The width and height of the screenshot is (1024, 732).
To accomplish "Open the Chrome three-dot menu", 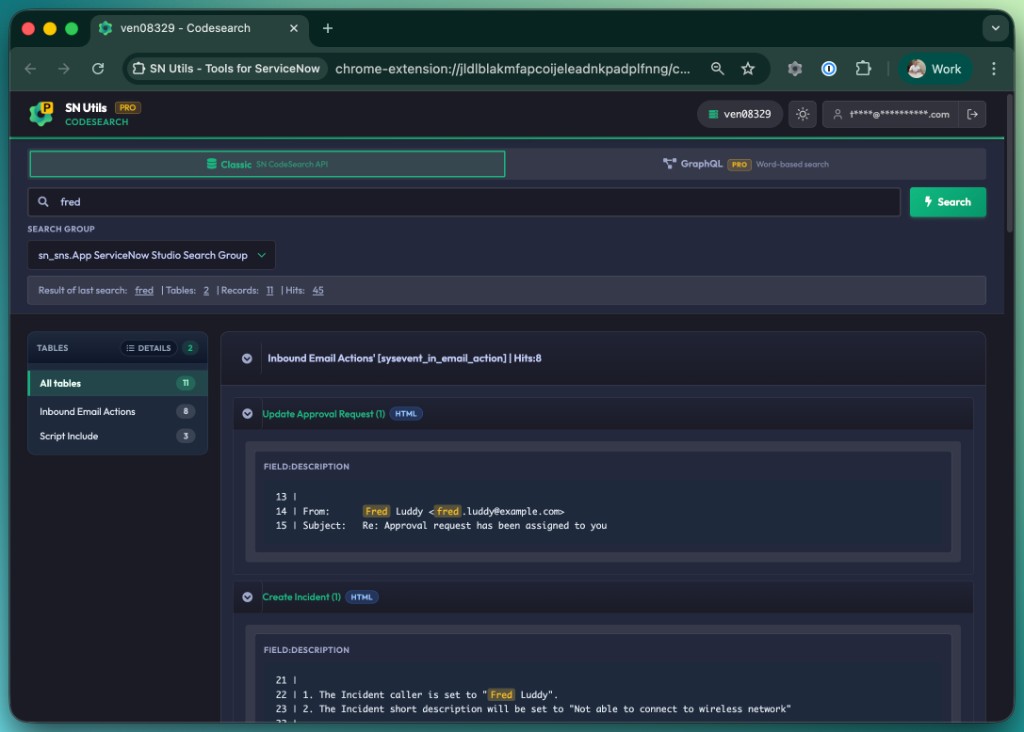I will pyautogui.click(x=993, y=69).
